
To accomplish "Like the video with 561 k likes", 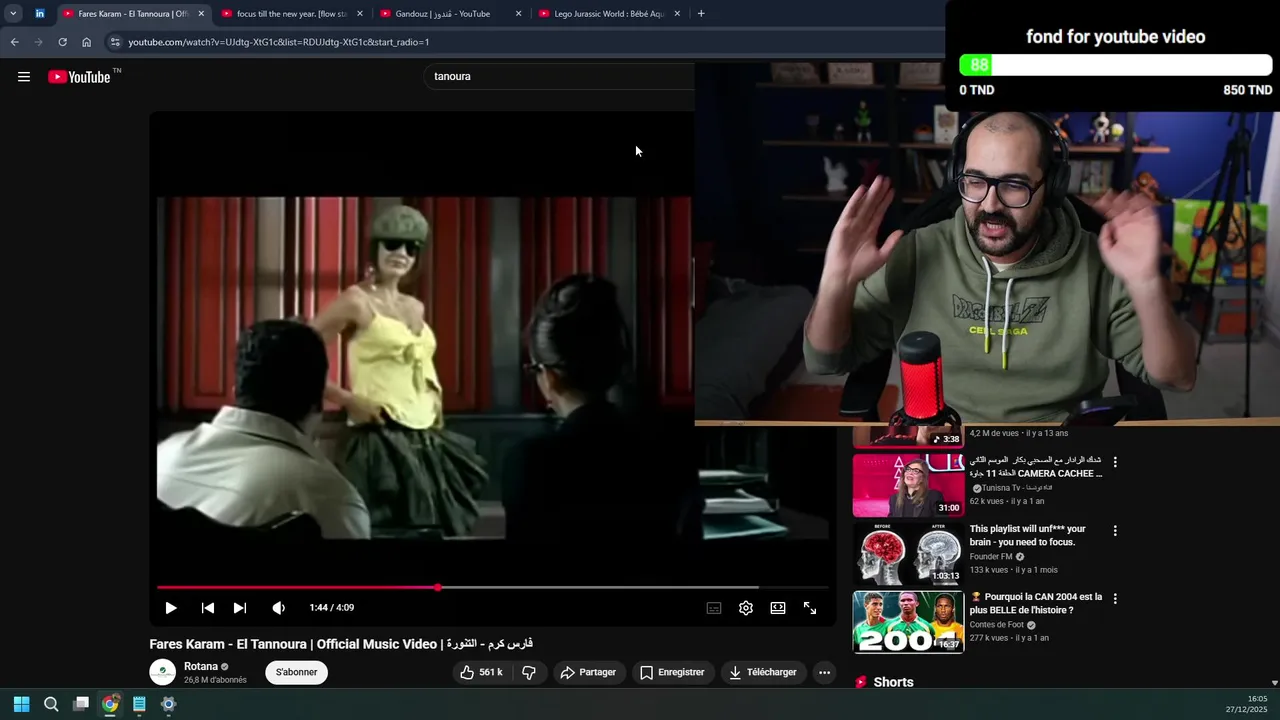I will [x=482, y=672].
